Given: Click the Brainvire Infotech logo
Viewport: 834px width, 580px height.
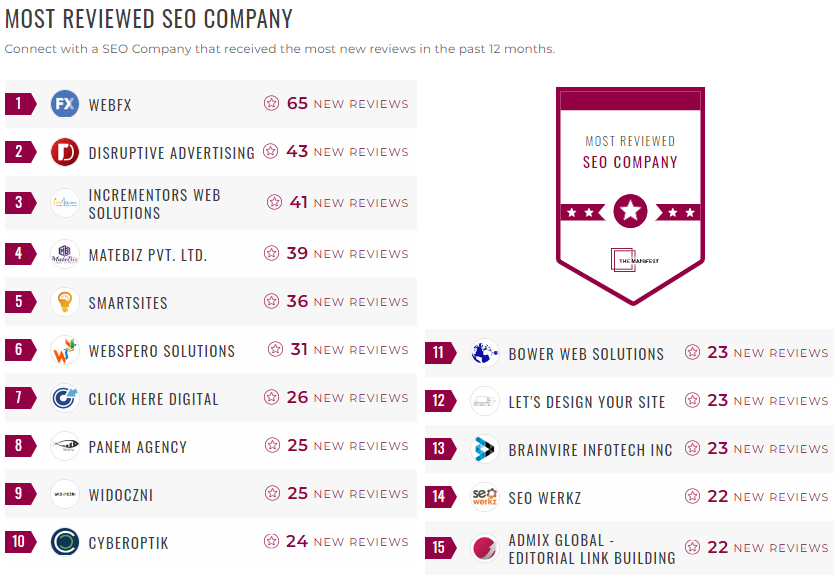Looking at the screenshot, I should pyautogui.click(x=484, y=449).
